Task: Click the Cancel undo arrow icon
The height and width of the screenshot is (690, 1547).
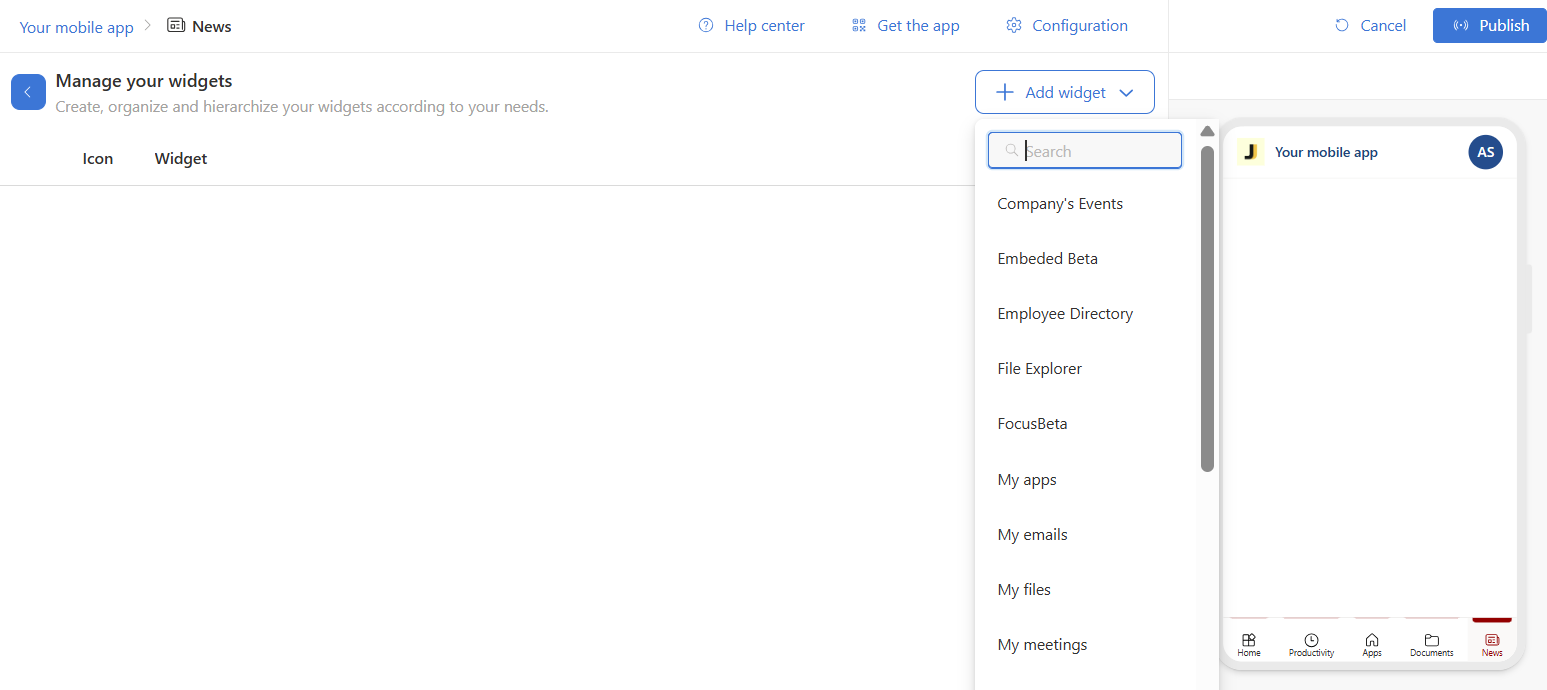Action: pos(1342,26)
